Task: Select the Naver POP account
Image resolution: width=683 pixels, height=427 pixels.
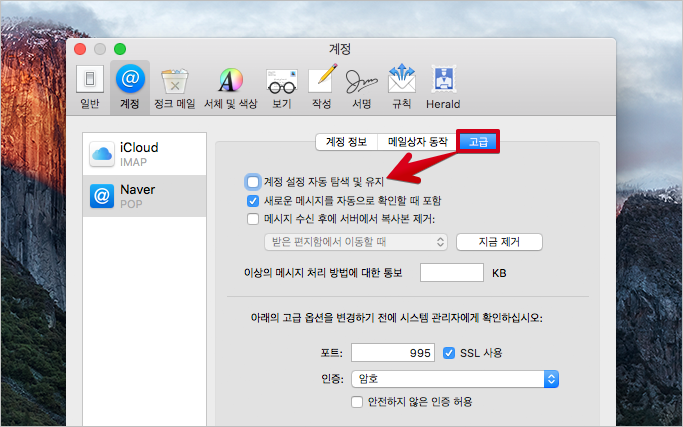Action: [x=144, y=196]
